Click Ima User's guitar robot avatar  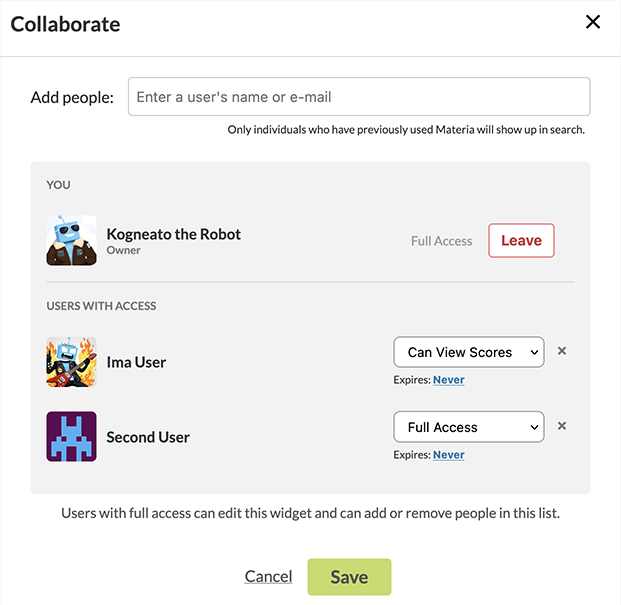point(71,362)
